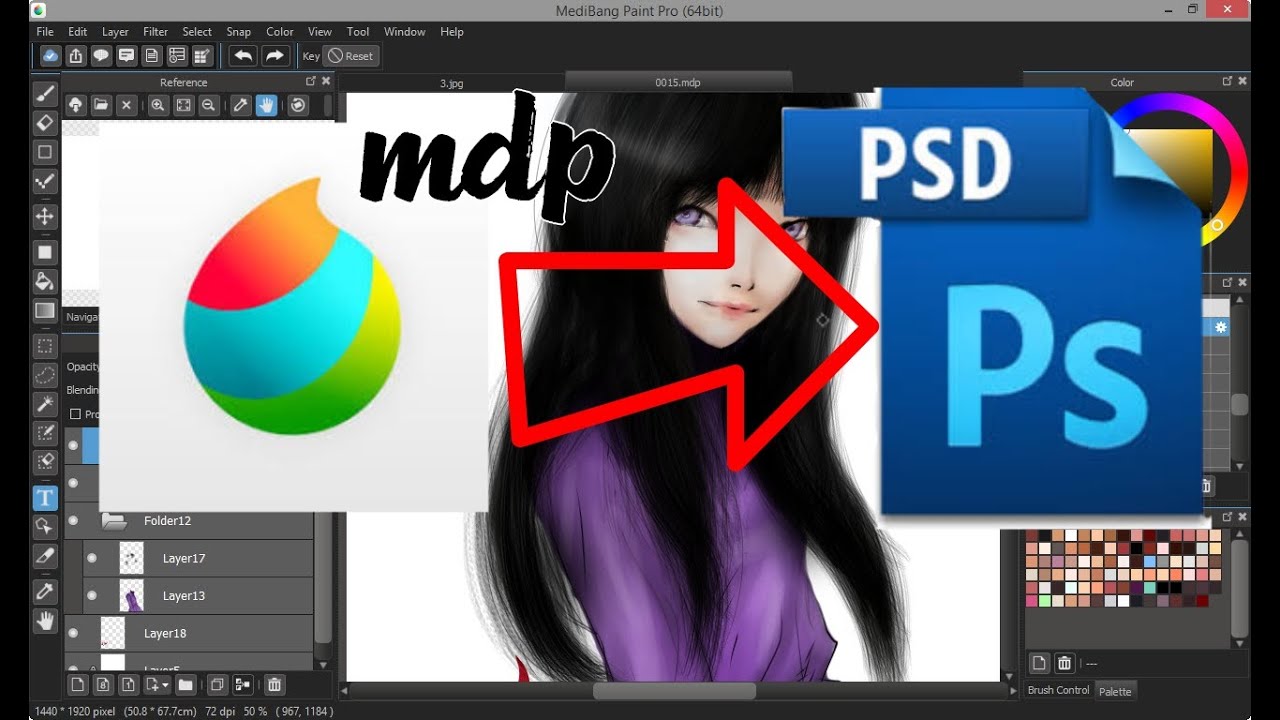Toggle visibility of Layer13

pyautogui.click(x=92, y=596)
